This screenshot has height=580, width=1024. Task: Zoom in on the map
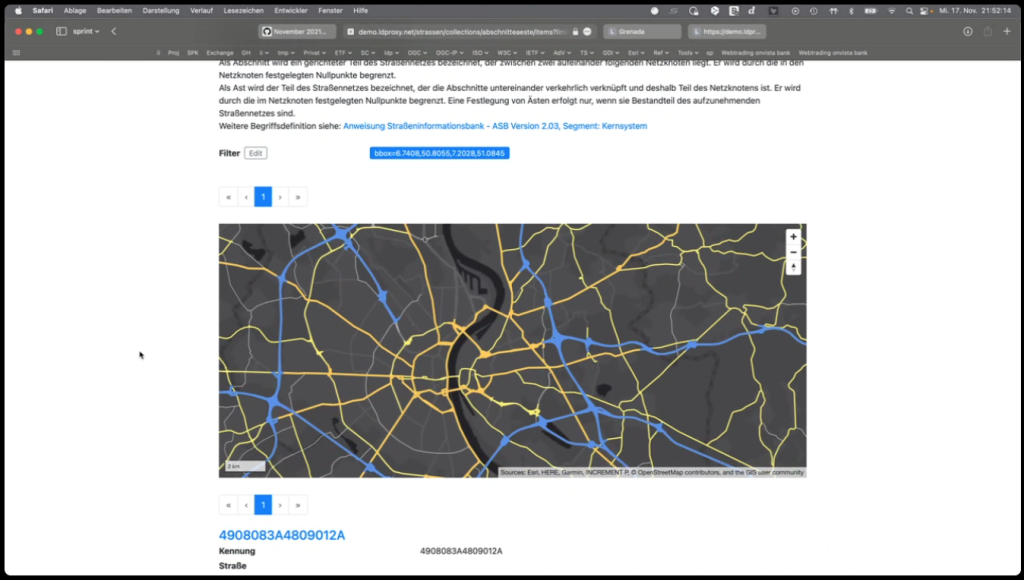coord(793,237)
